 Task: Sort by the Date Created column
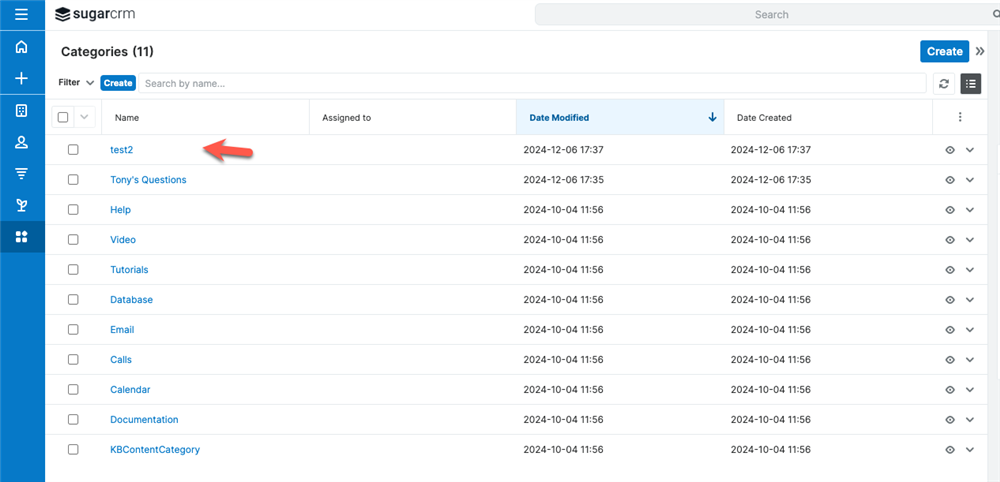click(764, 118)
